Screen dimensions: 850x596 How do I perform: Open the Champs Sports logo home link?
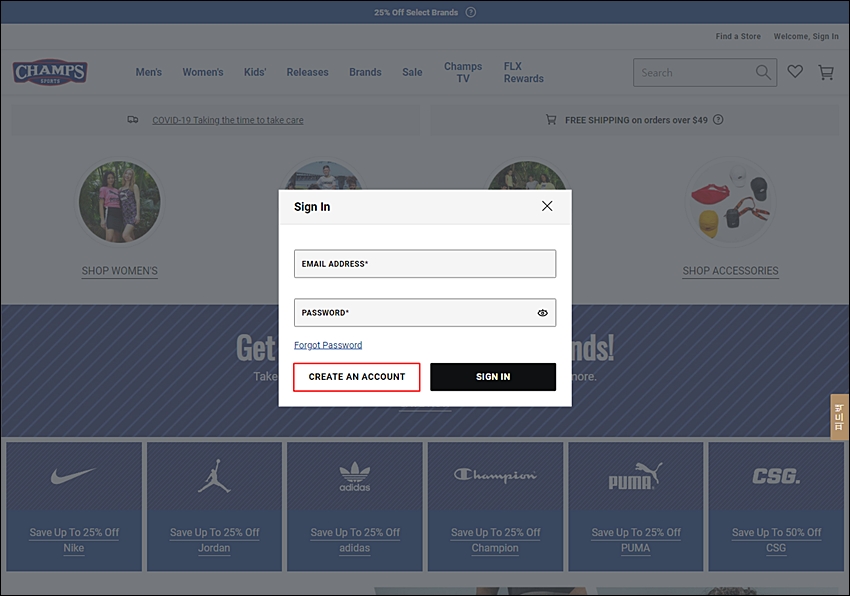(50, 72)
